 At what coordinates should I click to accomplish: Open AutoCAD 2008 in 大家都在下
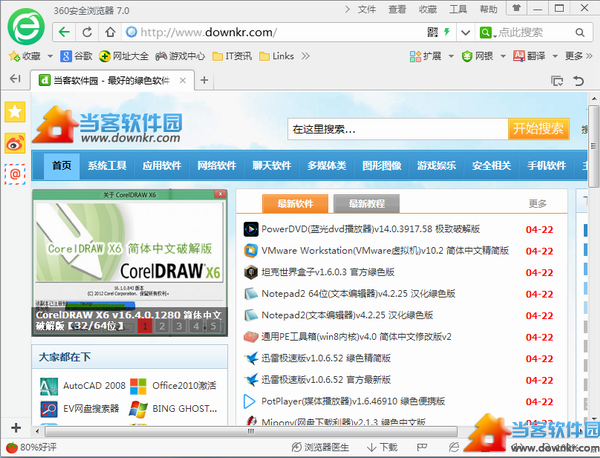[83, 386]
